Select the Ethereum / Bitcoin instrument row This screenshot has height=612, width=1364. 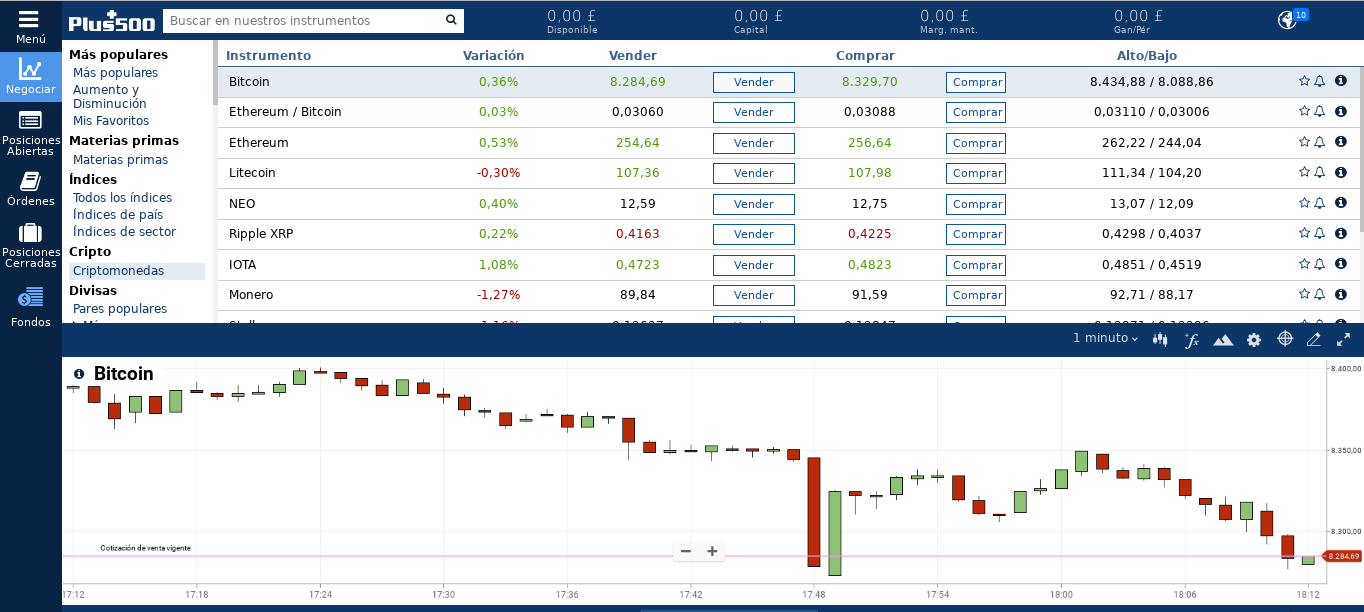(787, 112)
